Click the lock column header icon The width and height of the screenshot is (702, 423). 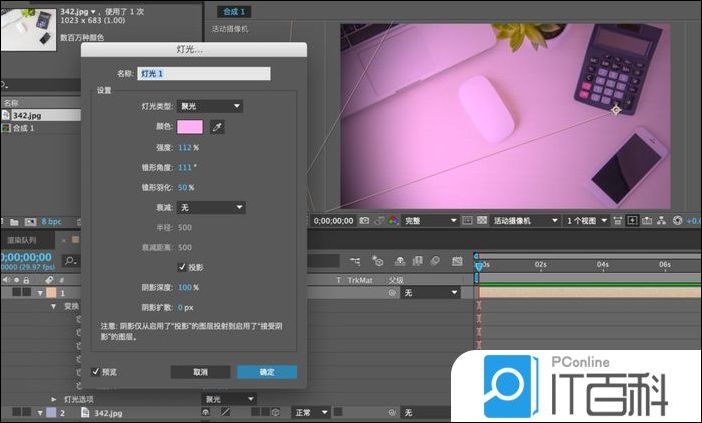26,280
